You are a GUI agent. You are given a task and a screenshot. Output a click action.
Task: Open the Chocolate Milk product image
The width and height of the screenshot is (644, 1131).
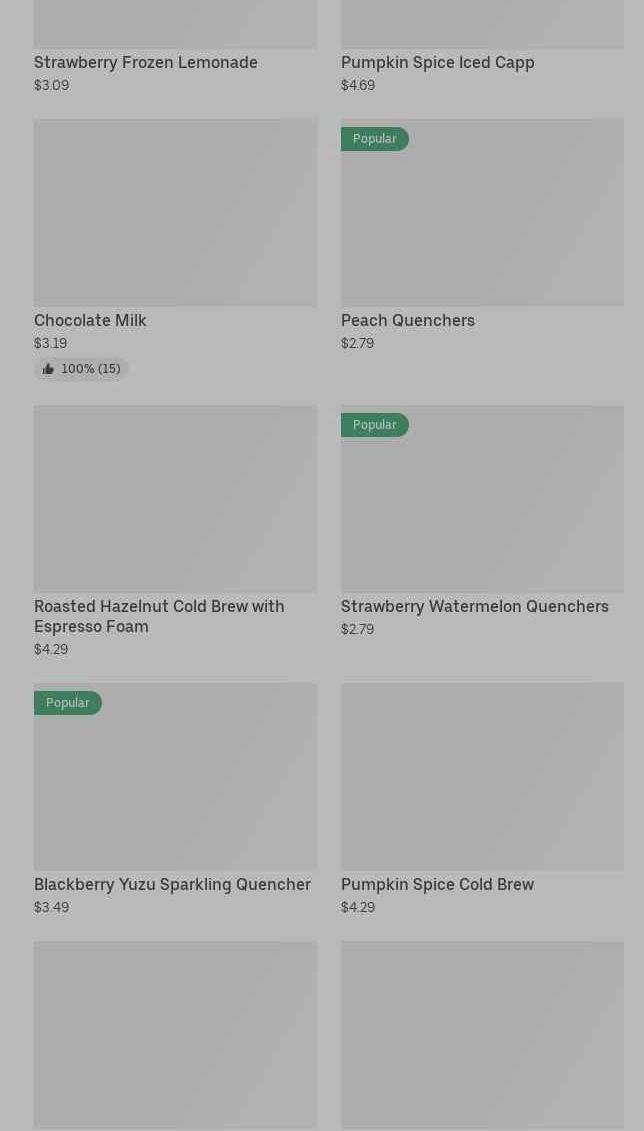click(x=175, y=212)
